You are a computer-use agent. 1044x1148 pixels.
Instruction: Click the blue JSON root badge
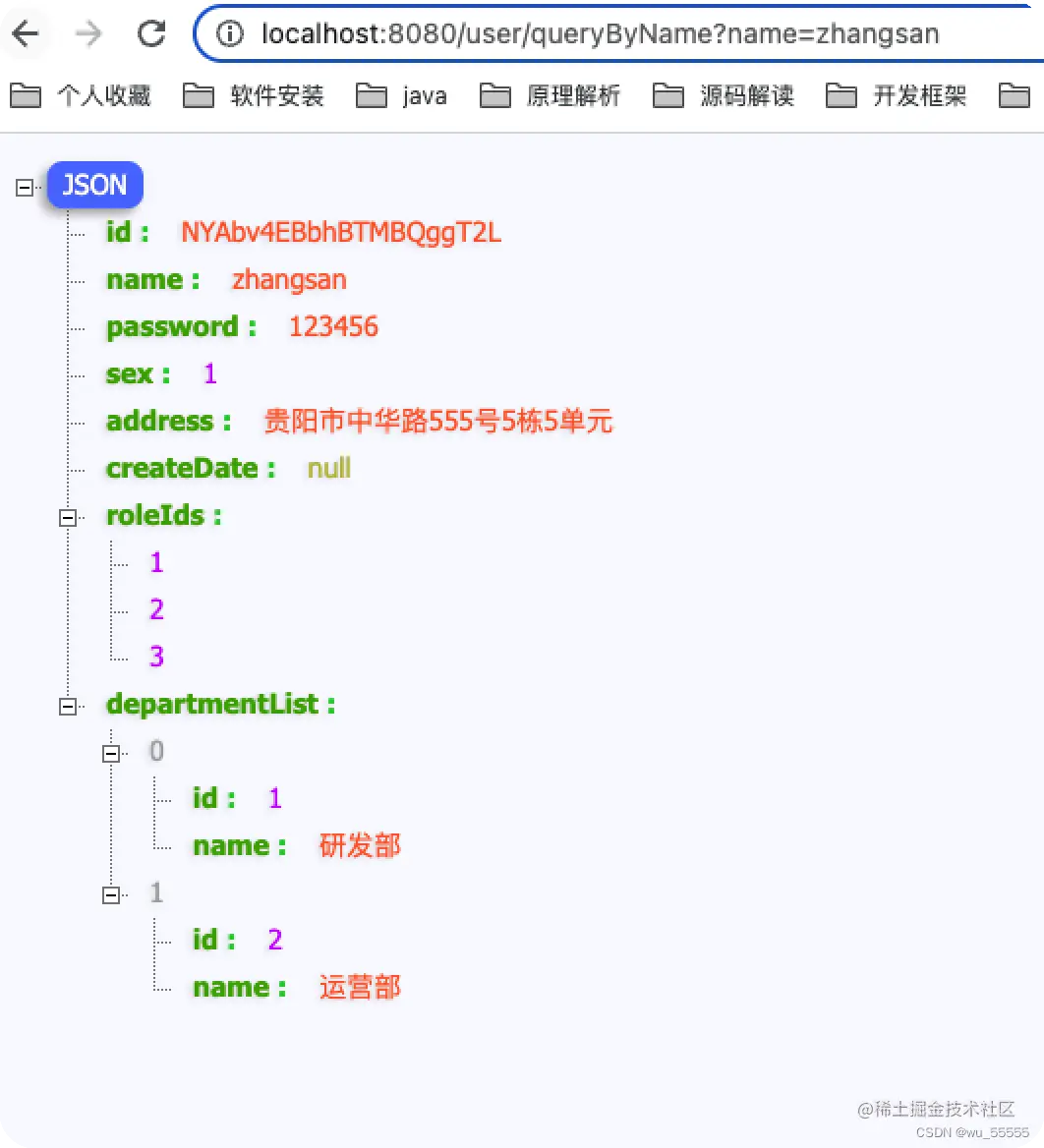coord(94,185)
